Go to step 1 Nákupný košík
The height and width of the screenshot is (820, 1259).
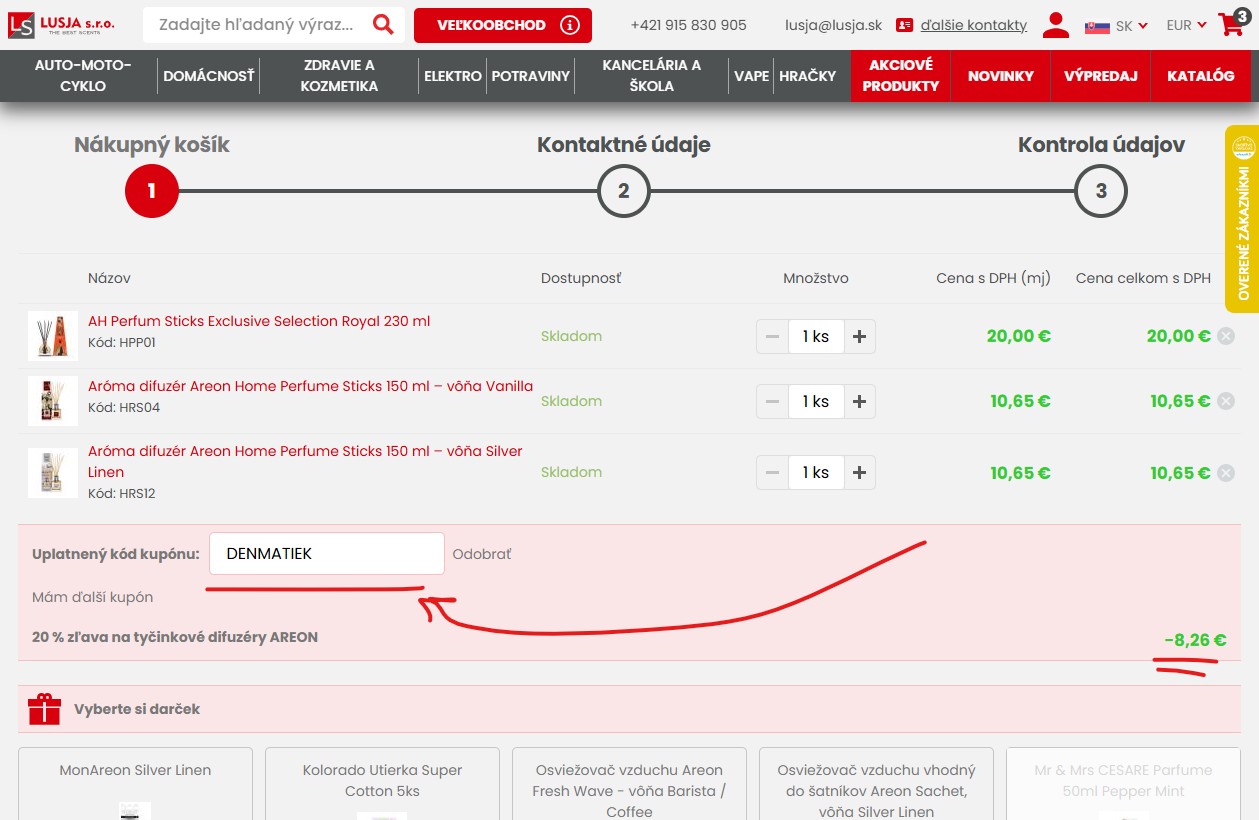click(x=152, y=190)
